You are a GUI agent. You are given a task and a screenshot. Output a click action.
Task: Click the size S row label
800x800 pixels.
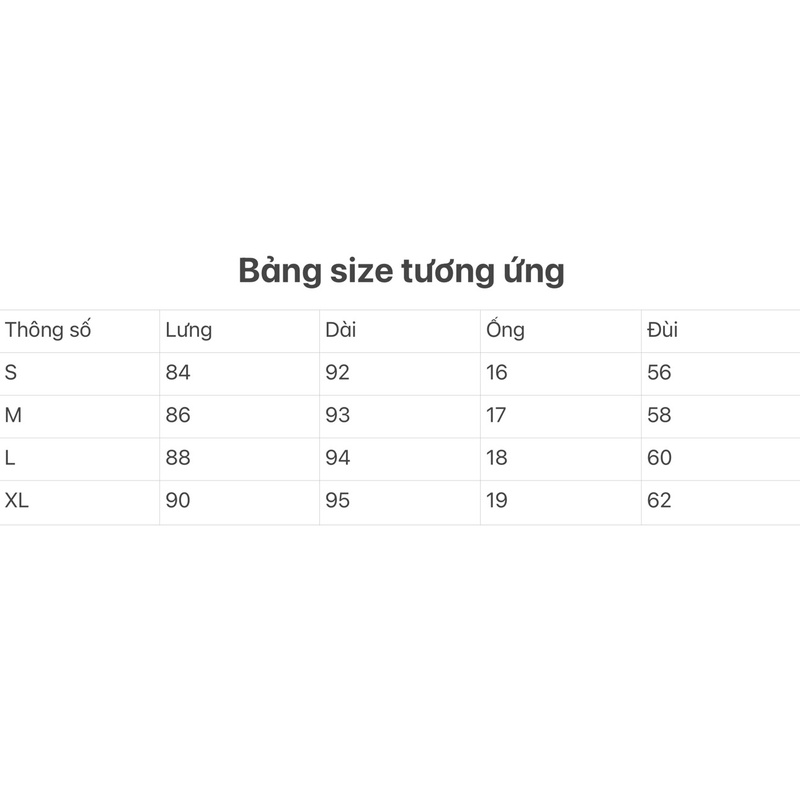pyautogui.click(x=11, y=373)
